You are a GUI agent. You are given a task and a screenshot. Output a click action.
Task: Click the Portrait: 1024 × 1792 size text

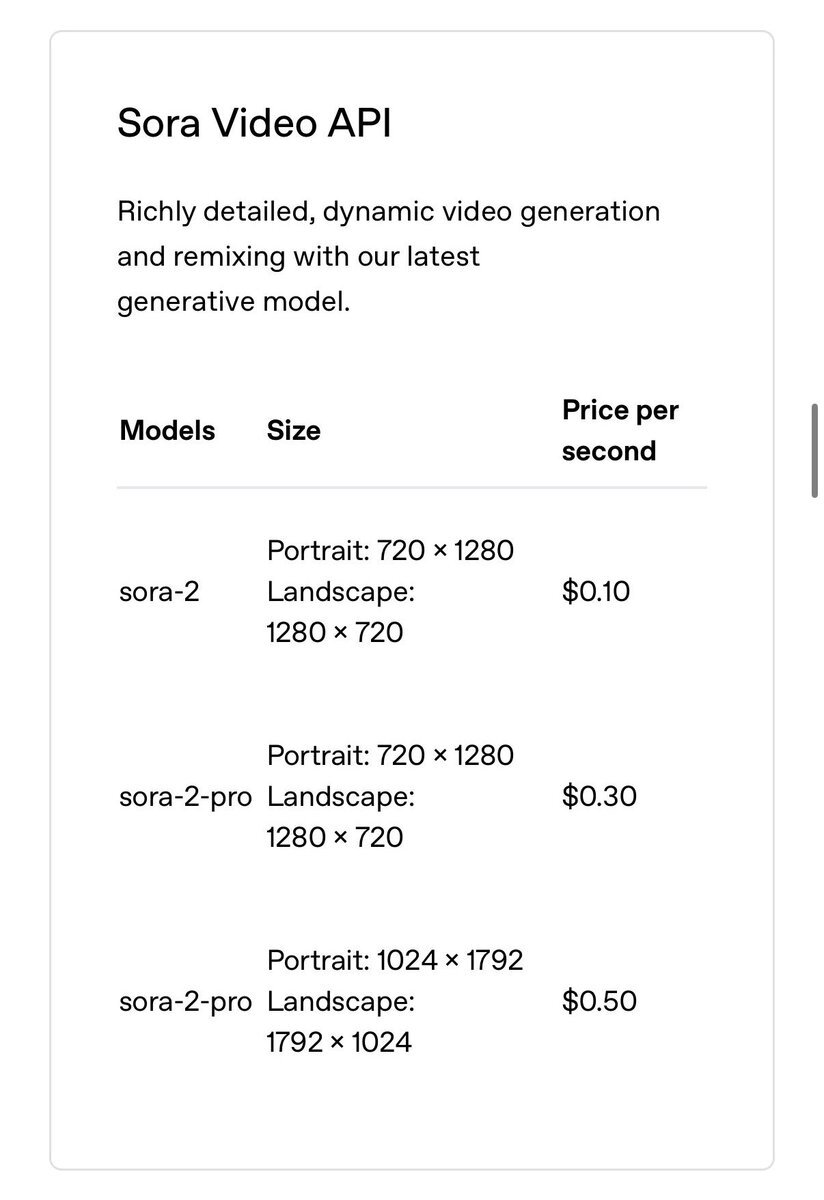pyautogui.click(x=395, y=961)
